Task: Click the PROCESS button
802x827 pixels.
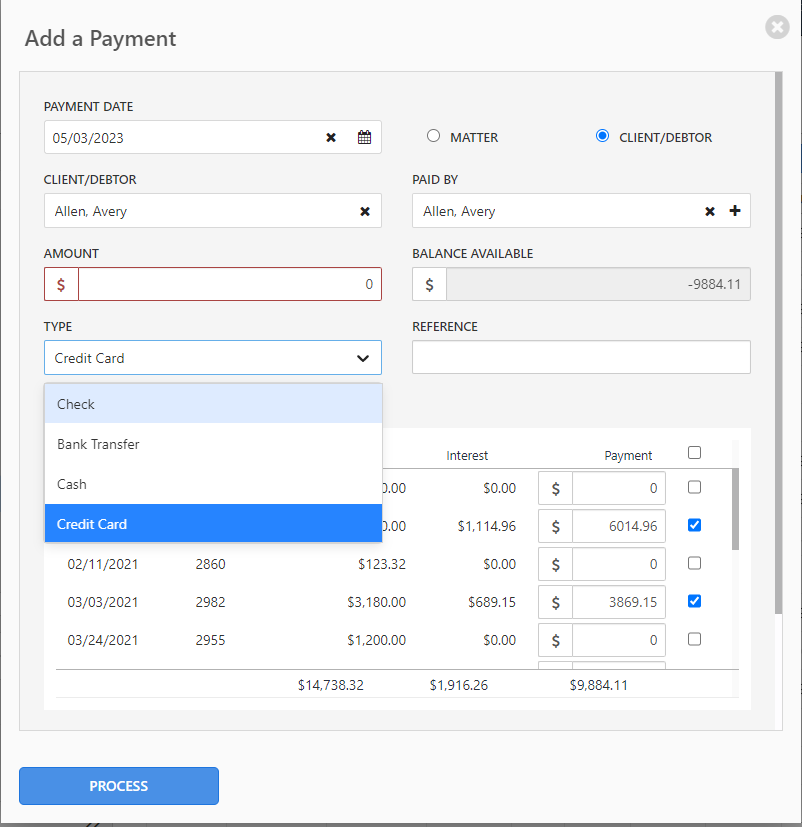Action: (x=118, y=786)
